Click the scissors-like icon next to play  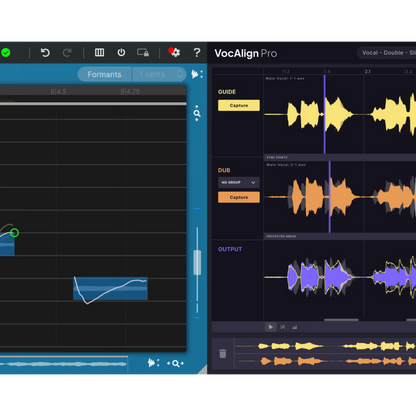283,327
